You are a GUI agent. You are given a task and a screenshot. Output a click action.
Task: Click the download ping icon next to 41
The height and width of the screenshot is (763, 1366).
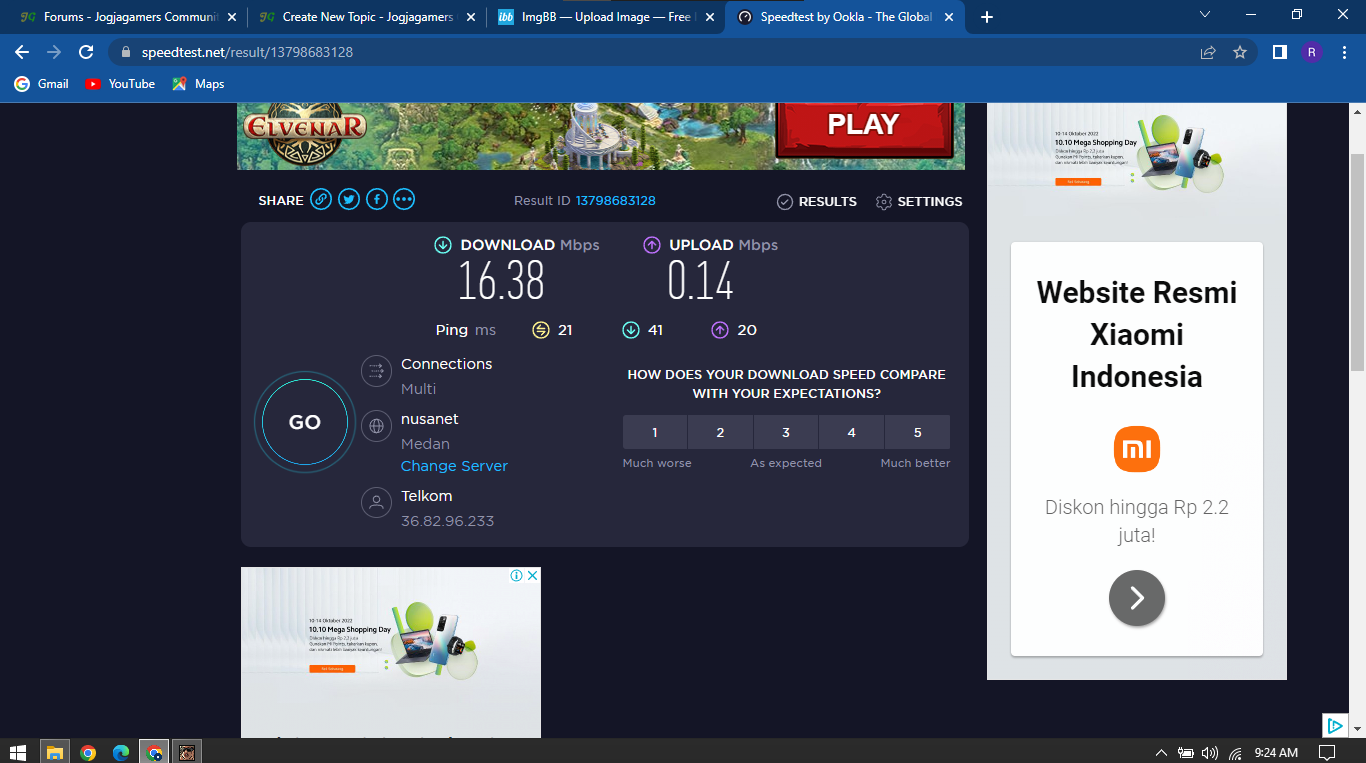click(631, 330)
